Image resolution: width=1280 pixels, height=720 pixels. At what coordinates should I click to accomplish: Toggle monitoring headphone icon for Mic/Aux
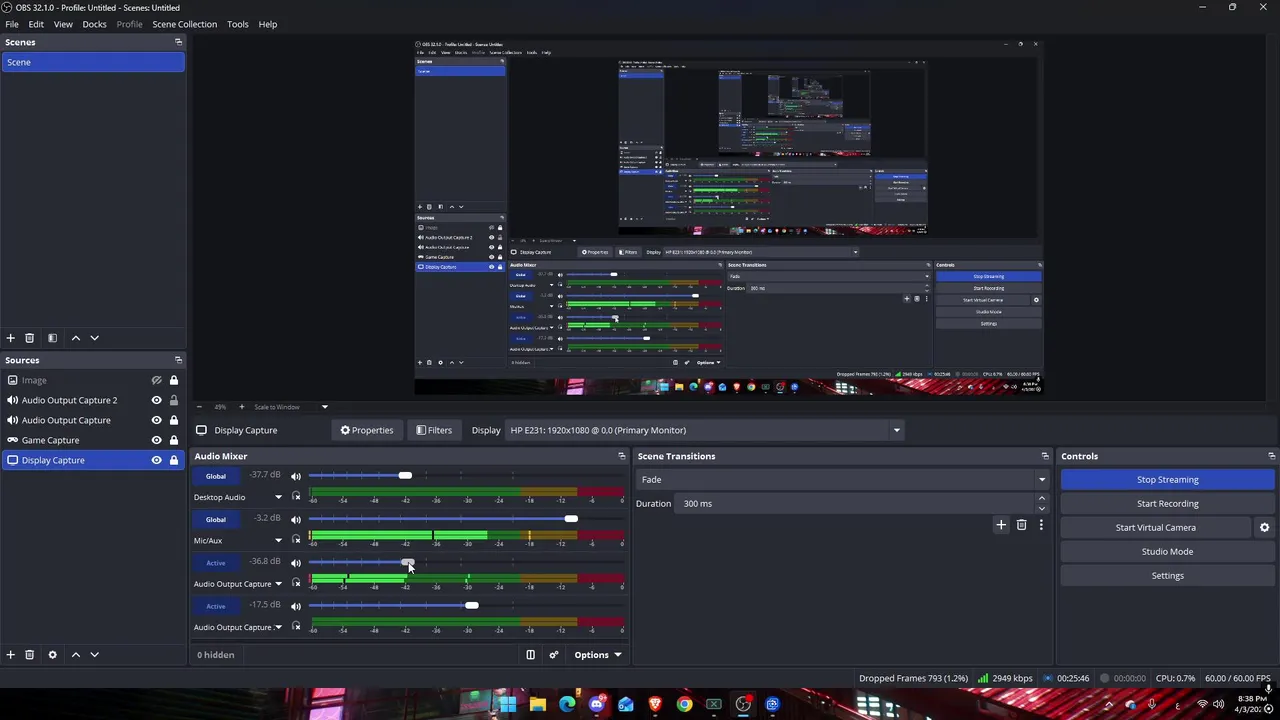pyautogui.click(x=295, y=541)
